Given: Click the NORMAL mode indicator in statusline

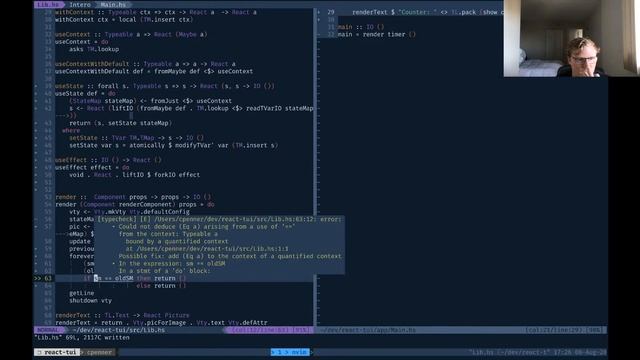Looking at the screenshot, I should tap(48, 330).
